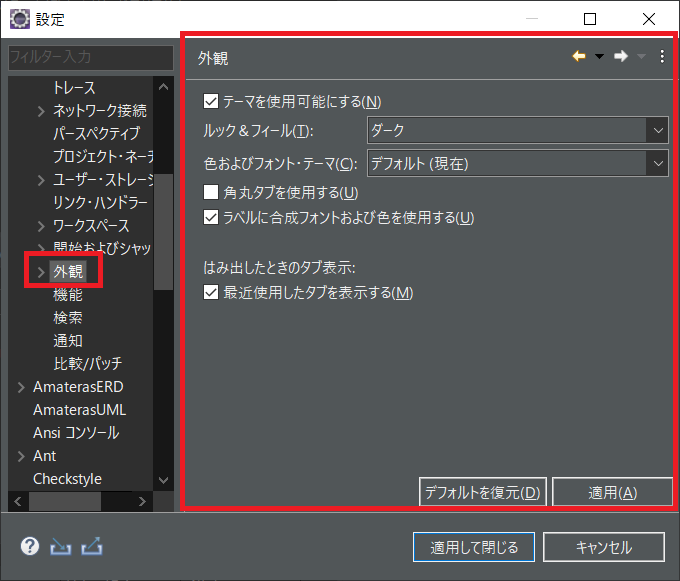Click the フィルター入力 filter field
Viewport: 680px width, 581px height.
(x=91, y=57)
